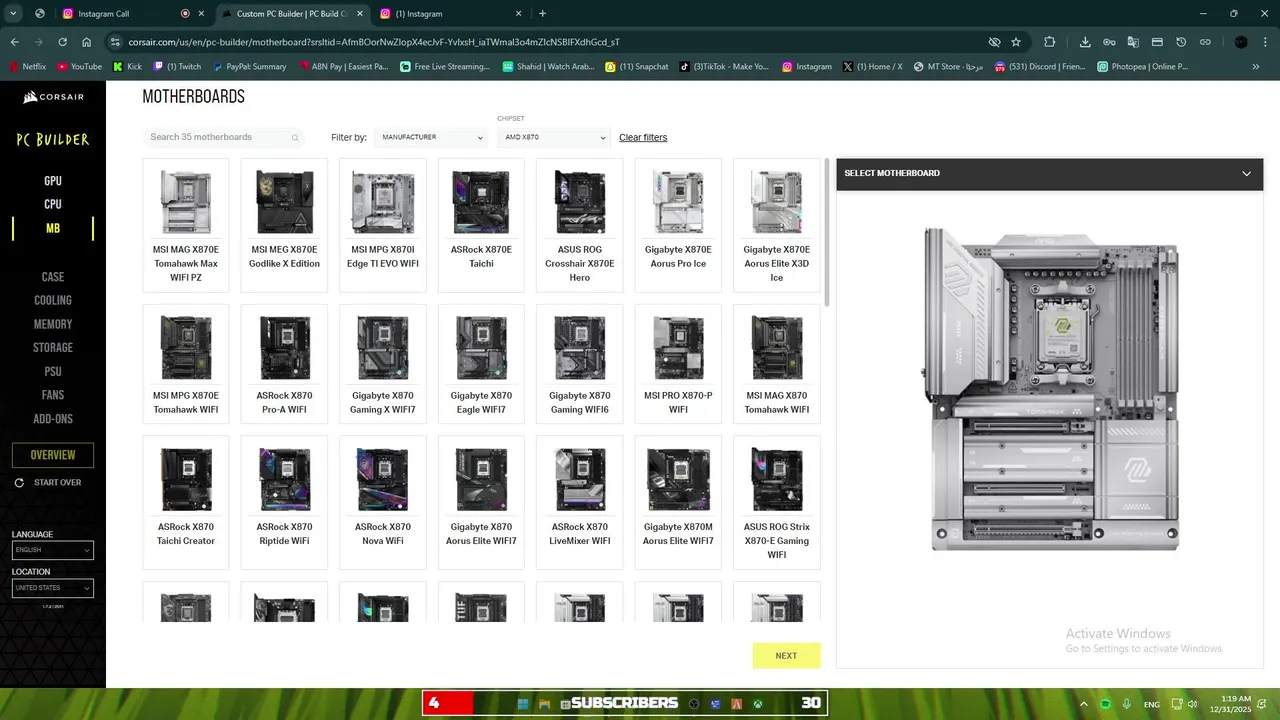The image size is (1280, 720).
Task: Open browser Downloads icon
Action: (1085, 42)
